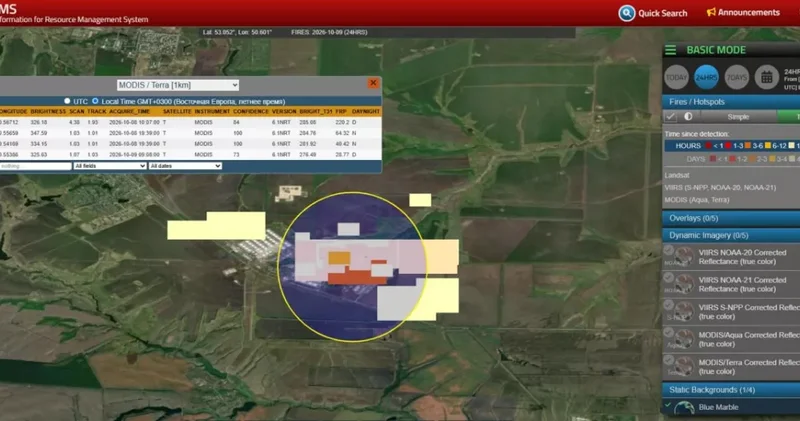800x421 pixels.
Task: Select the UTC radio button
Action: point(67,101)
